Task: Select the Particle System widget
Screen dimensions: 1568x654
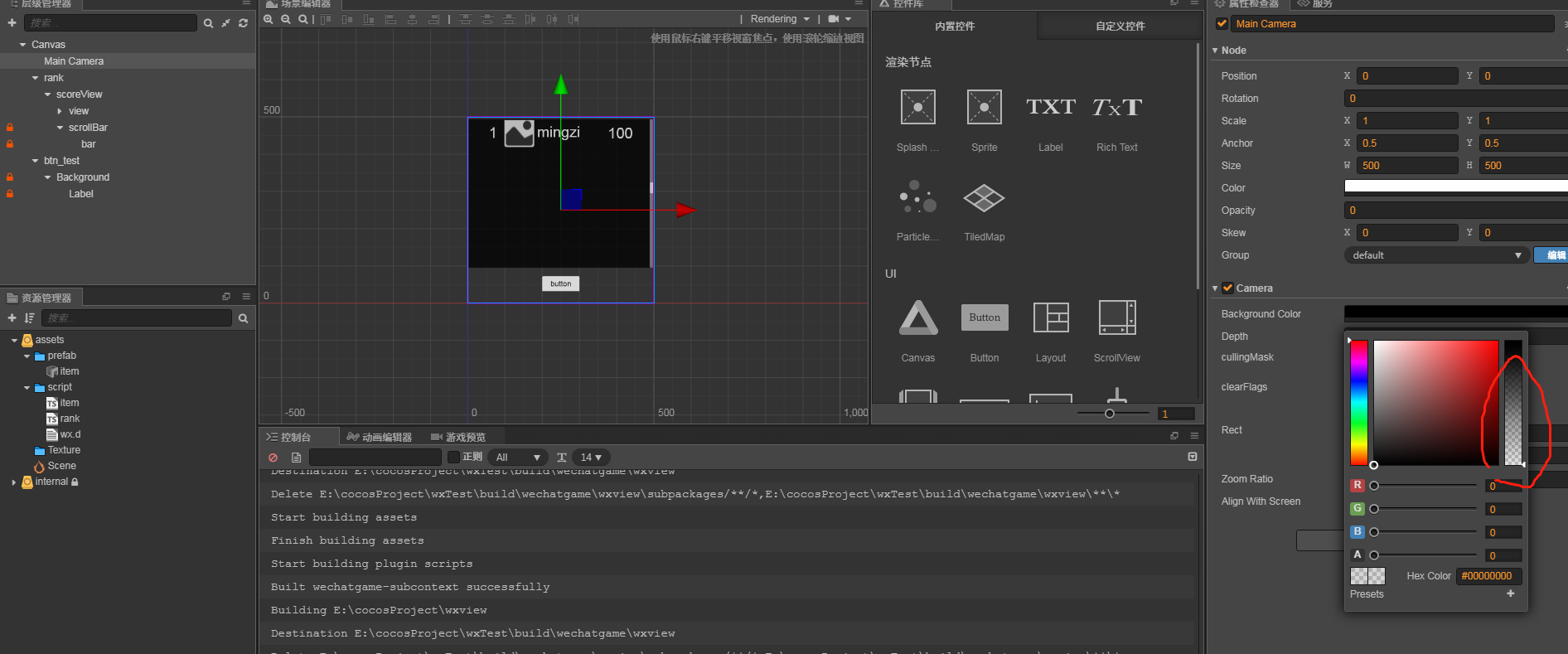Action: 917,197
